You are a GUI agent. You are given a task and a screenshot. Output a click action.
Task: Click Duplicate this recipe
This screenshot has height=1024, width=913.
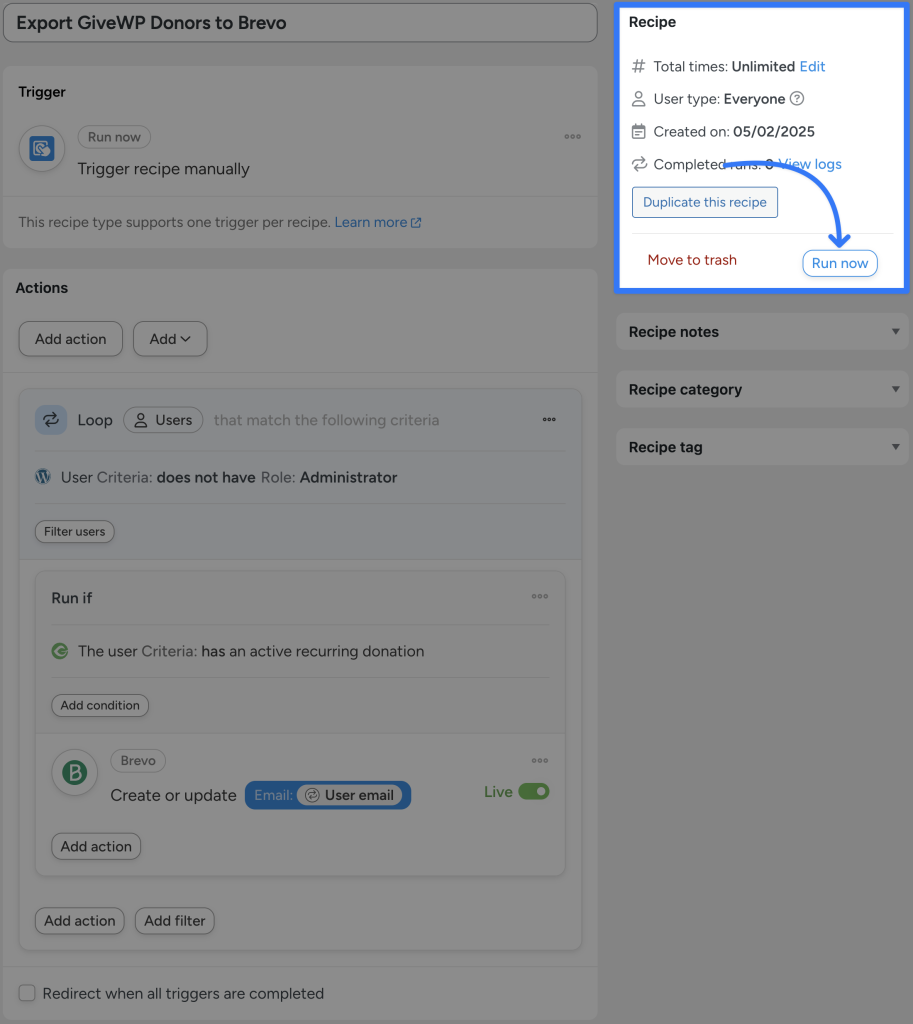point(704,202)
